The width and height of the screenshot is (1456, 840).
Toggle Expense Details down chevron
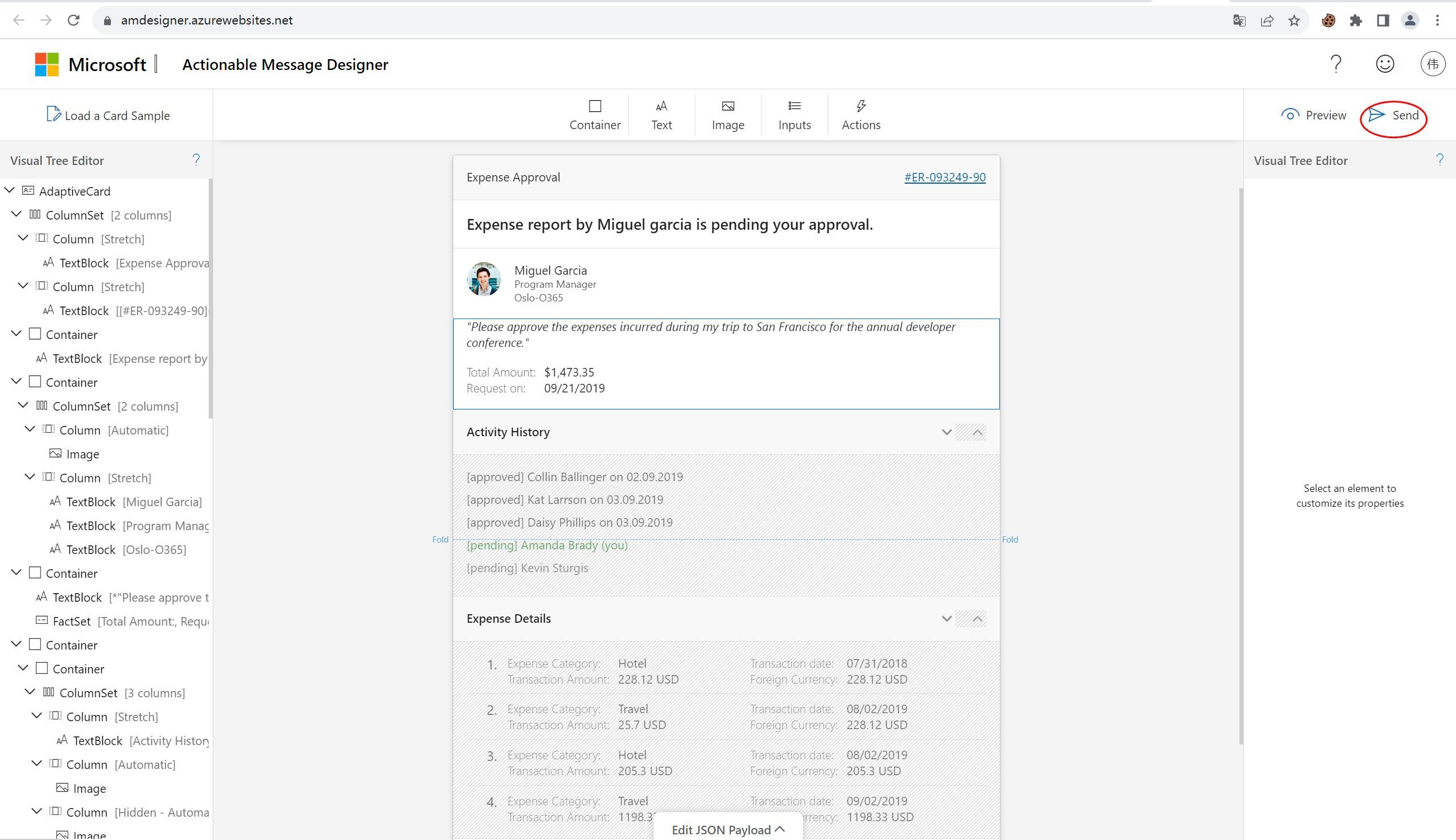click(946, 618)
